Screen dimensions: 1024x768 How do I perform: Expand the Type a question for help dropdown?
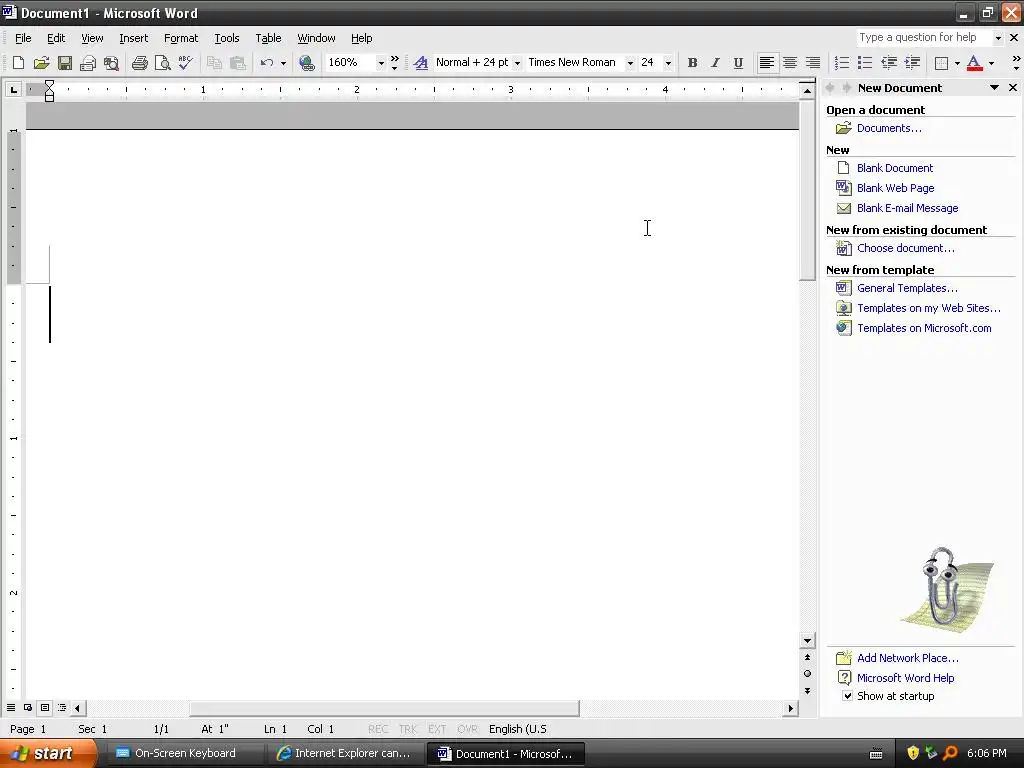(997, 38)
